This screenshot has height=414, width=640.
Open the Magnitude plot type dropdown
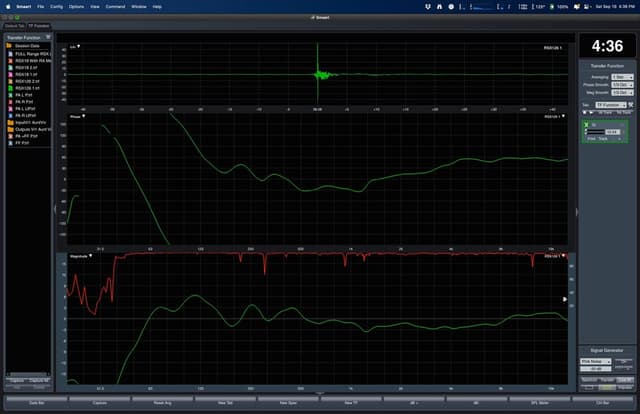91,256
